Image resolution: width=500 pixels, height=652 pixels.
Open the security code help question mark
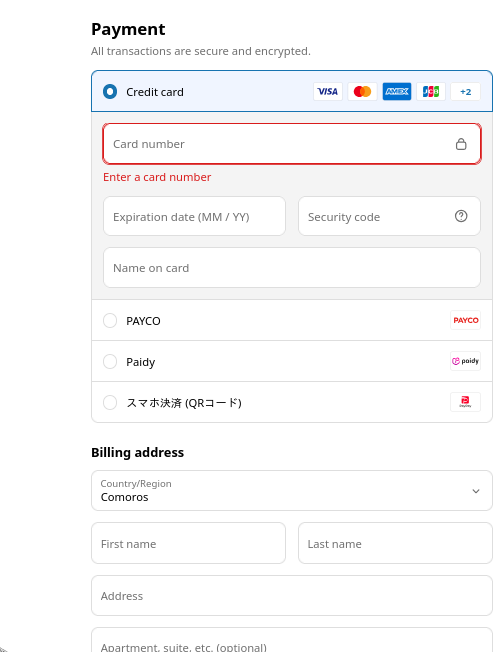pos(461,216)
